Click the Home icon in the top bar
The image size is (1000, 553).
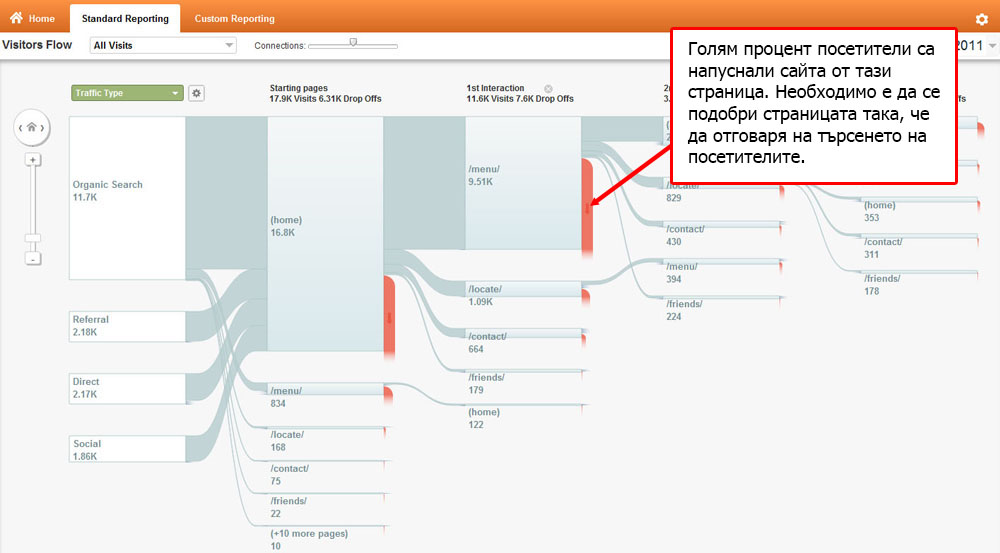[x=16, y=18]
